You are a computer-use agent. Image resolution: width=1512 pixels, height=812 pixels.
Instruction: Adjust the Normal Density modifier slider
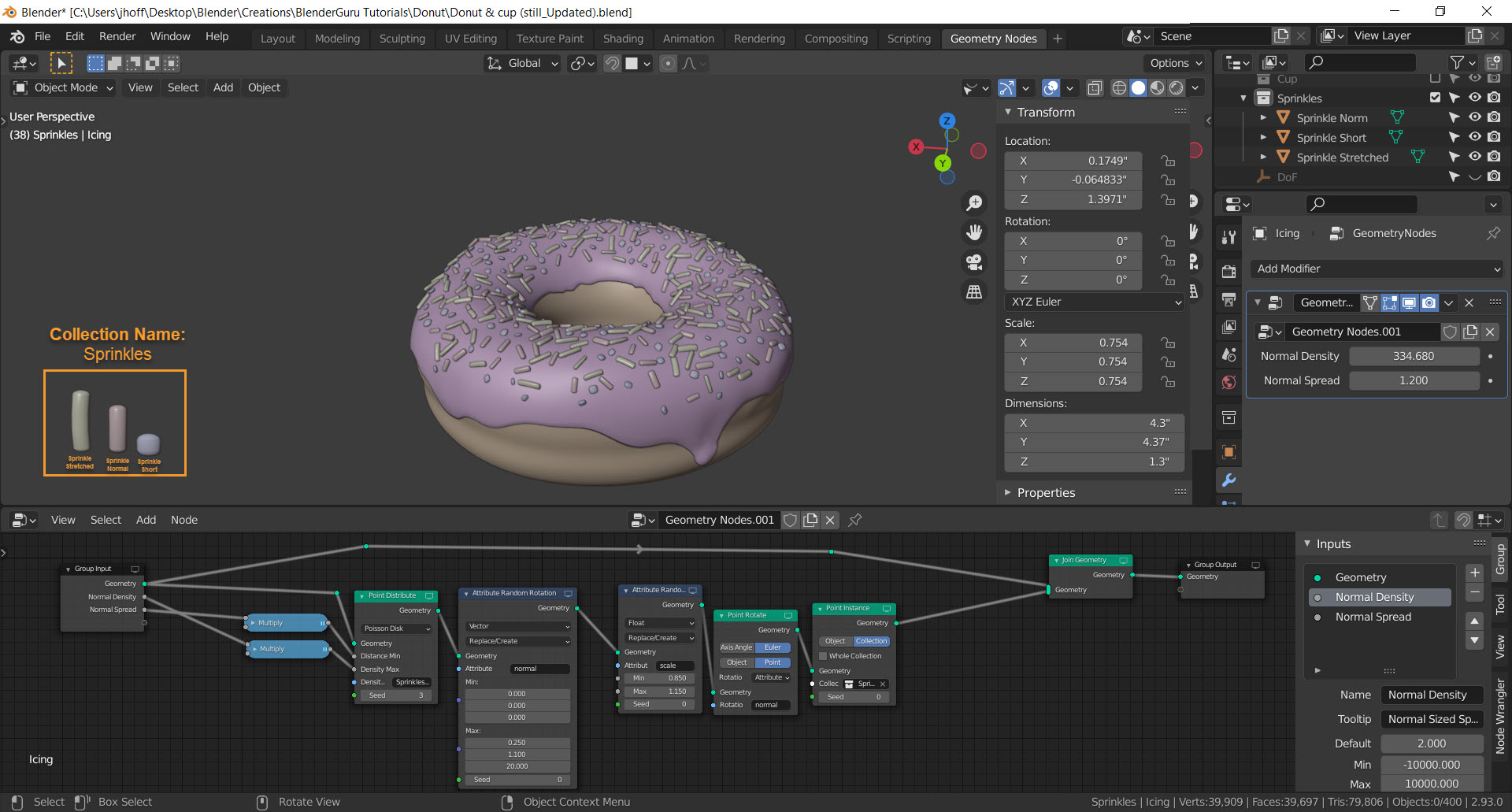click(x=1414, y=356)
